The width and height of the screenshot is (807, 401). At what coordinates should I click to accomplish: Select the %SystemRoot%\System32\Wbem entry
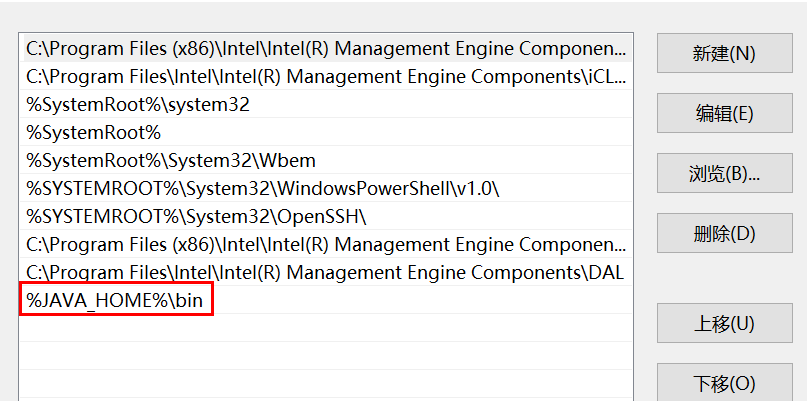159,160
